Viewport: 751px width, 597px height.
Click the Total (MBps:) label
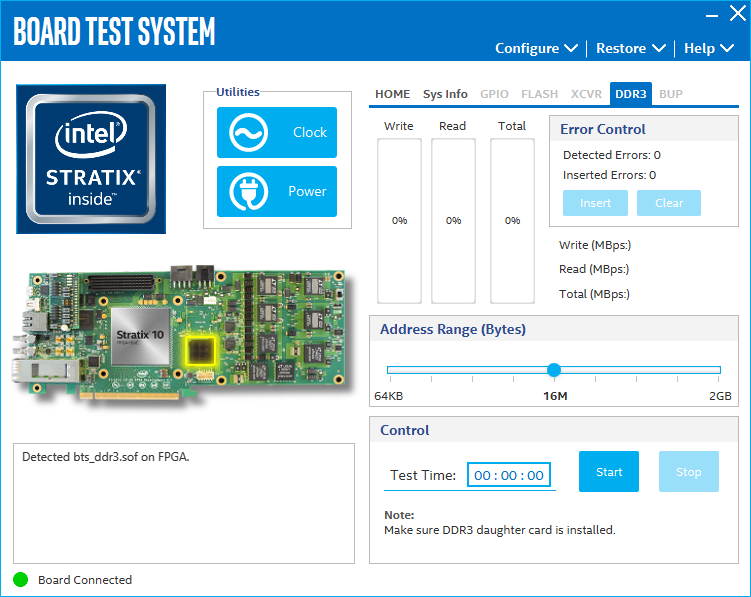[x=594, y=294]
